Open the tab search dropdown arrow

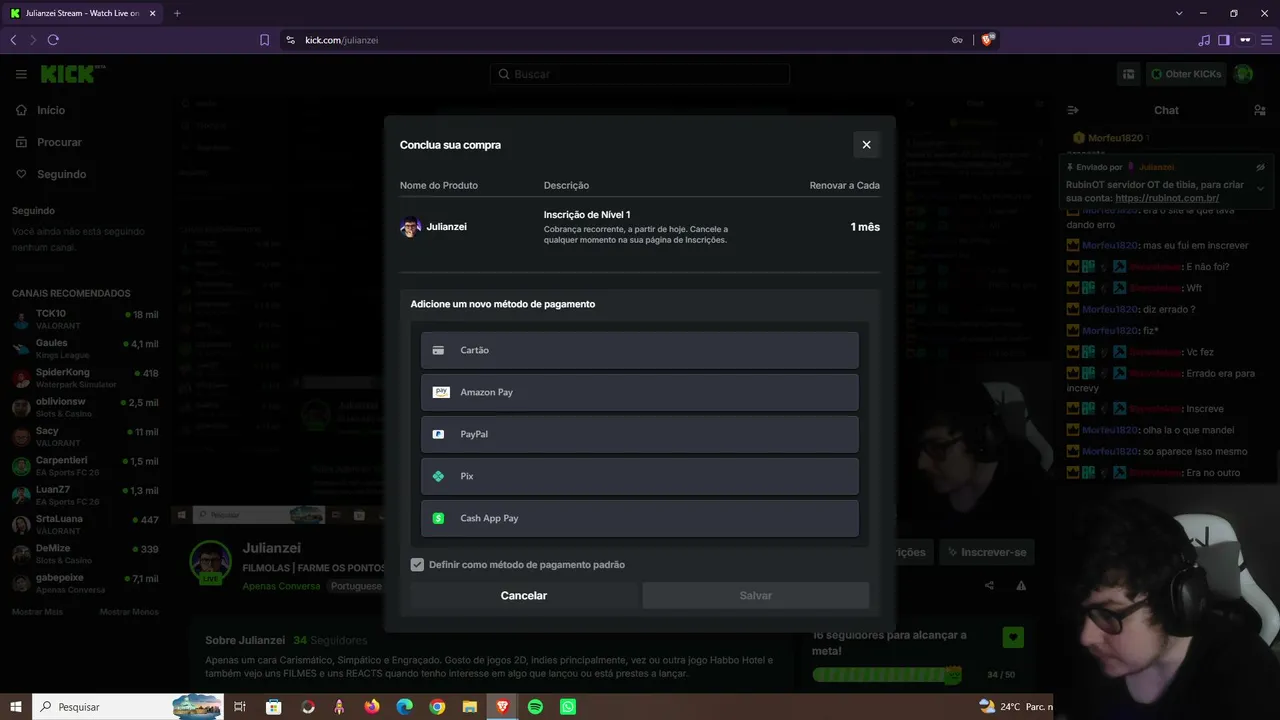pyautogui.click(x=1180, y=13)
